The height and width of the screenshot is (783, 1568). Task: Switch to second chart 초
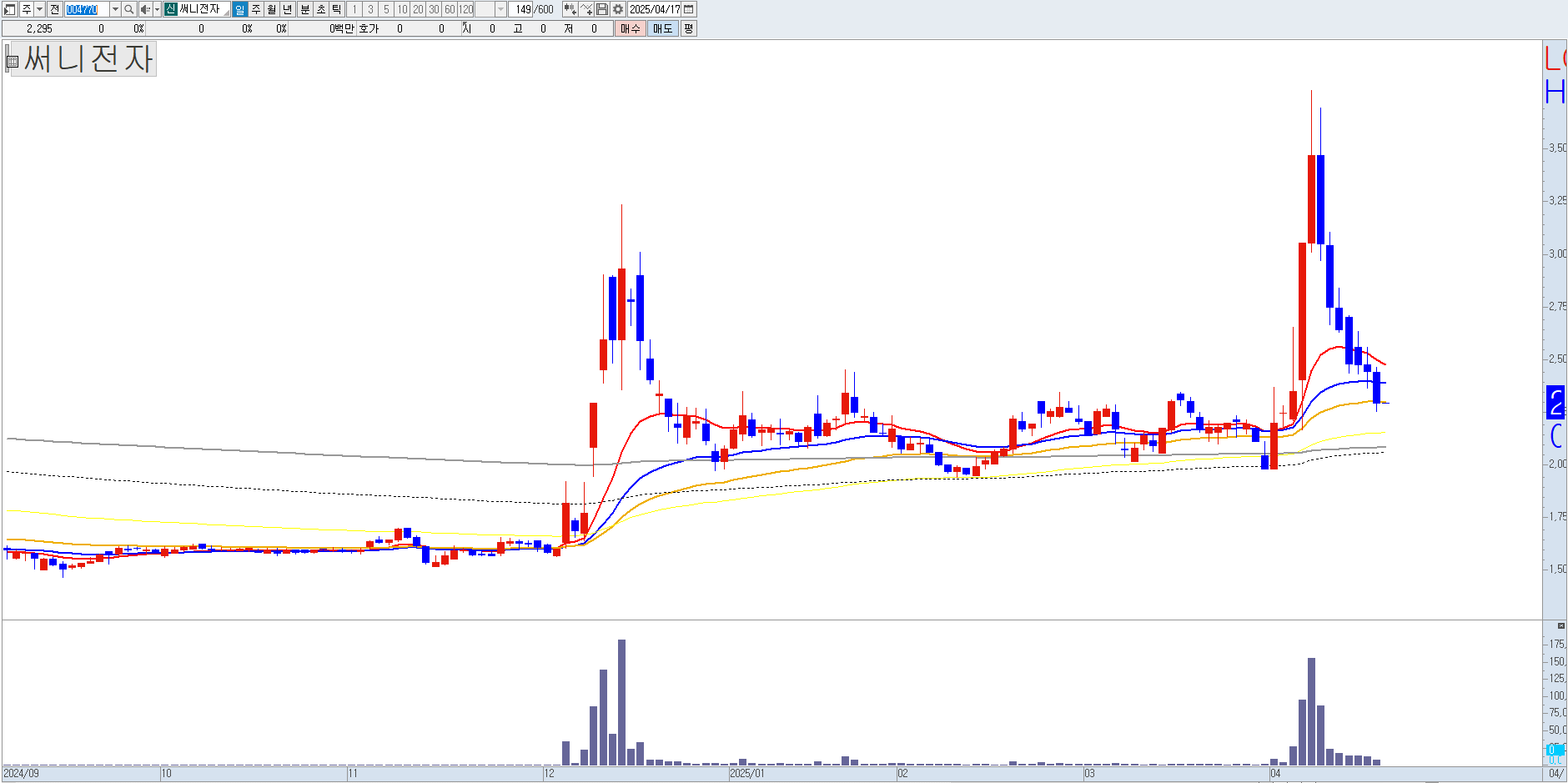click(x=321, y=9)
